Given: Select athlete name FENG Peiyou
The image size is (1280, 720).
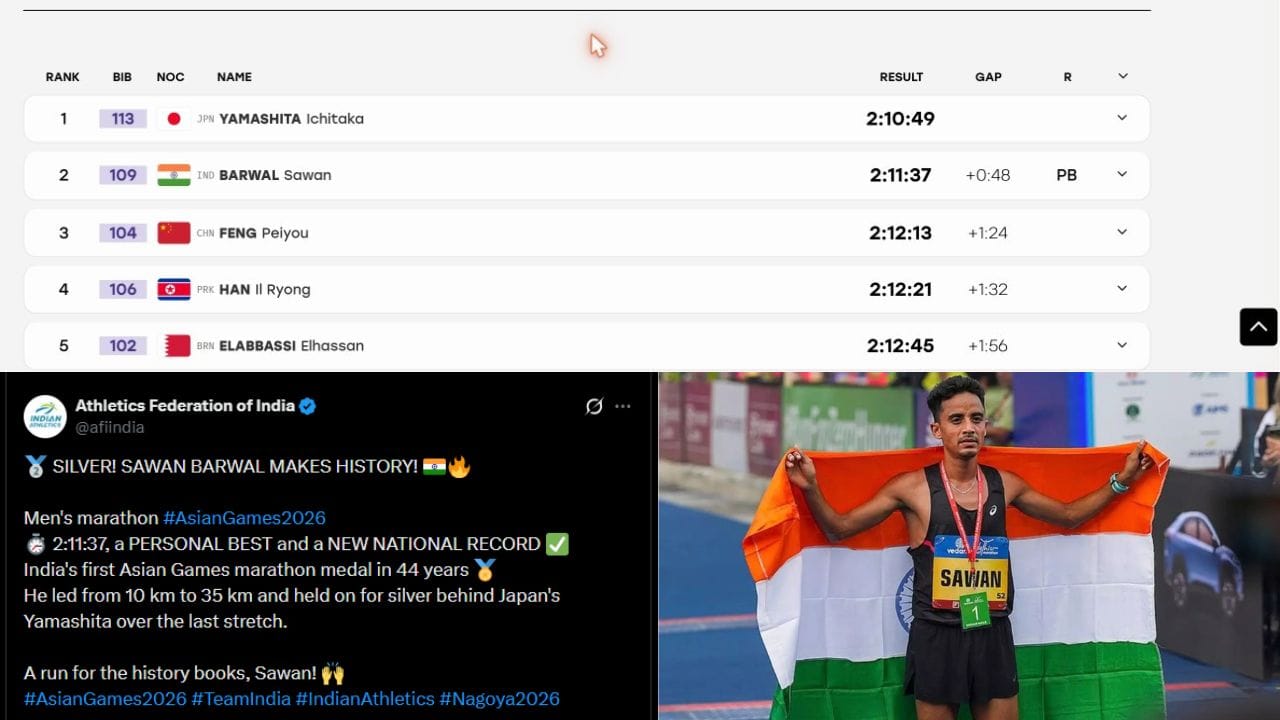Looking at the screenshot, I should pos(264,233).
